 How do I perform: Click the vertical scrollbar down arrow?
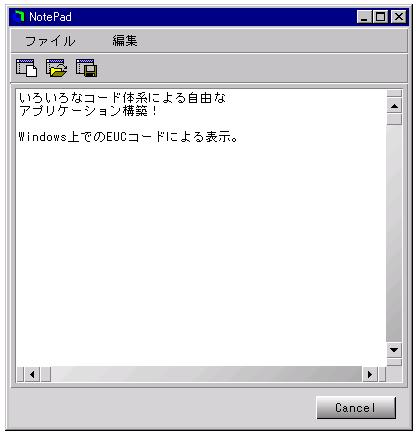pos(394,350)
